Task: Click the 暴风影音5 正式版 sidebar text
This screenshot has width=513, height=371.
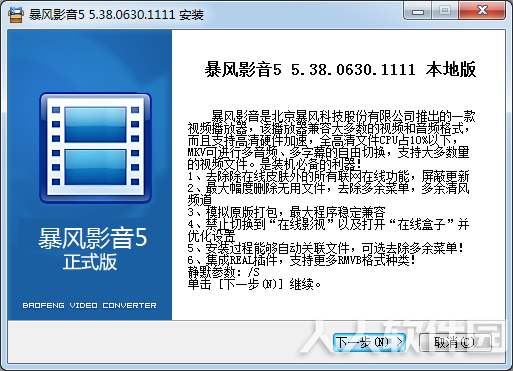Action: [92, 249]
